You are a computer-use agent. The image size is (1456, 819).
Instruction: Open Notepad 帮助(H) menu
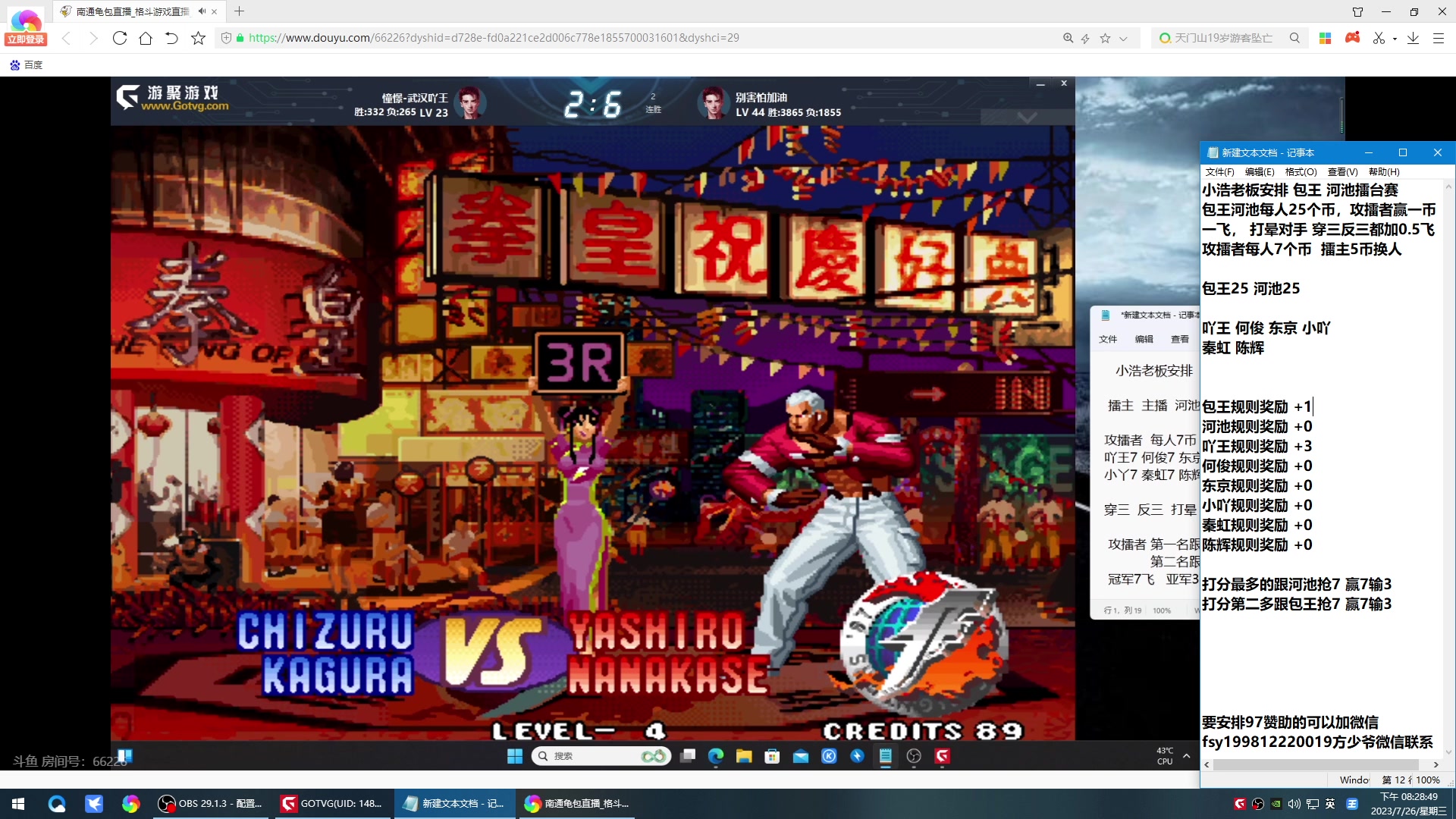[x=1384, y=172]
